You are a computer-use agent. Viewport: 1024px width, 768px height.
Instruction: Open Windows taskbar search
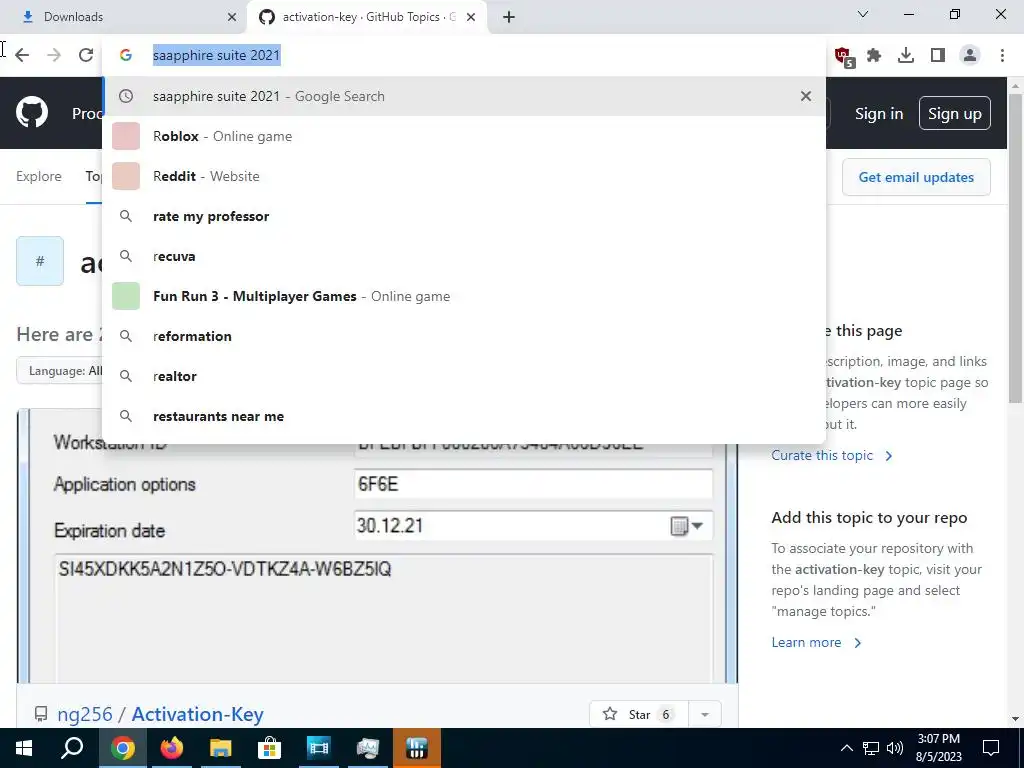(72, 748)
